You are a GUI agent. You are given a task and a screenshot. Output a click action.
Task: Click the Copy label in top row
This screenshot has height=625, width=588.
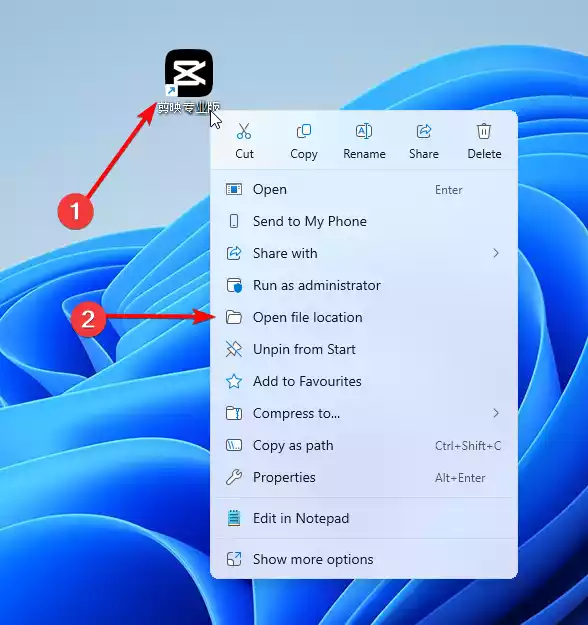304,154
